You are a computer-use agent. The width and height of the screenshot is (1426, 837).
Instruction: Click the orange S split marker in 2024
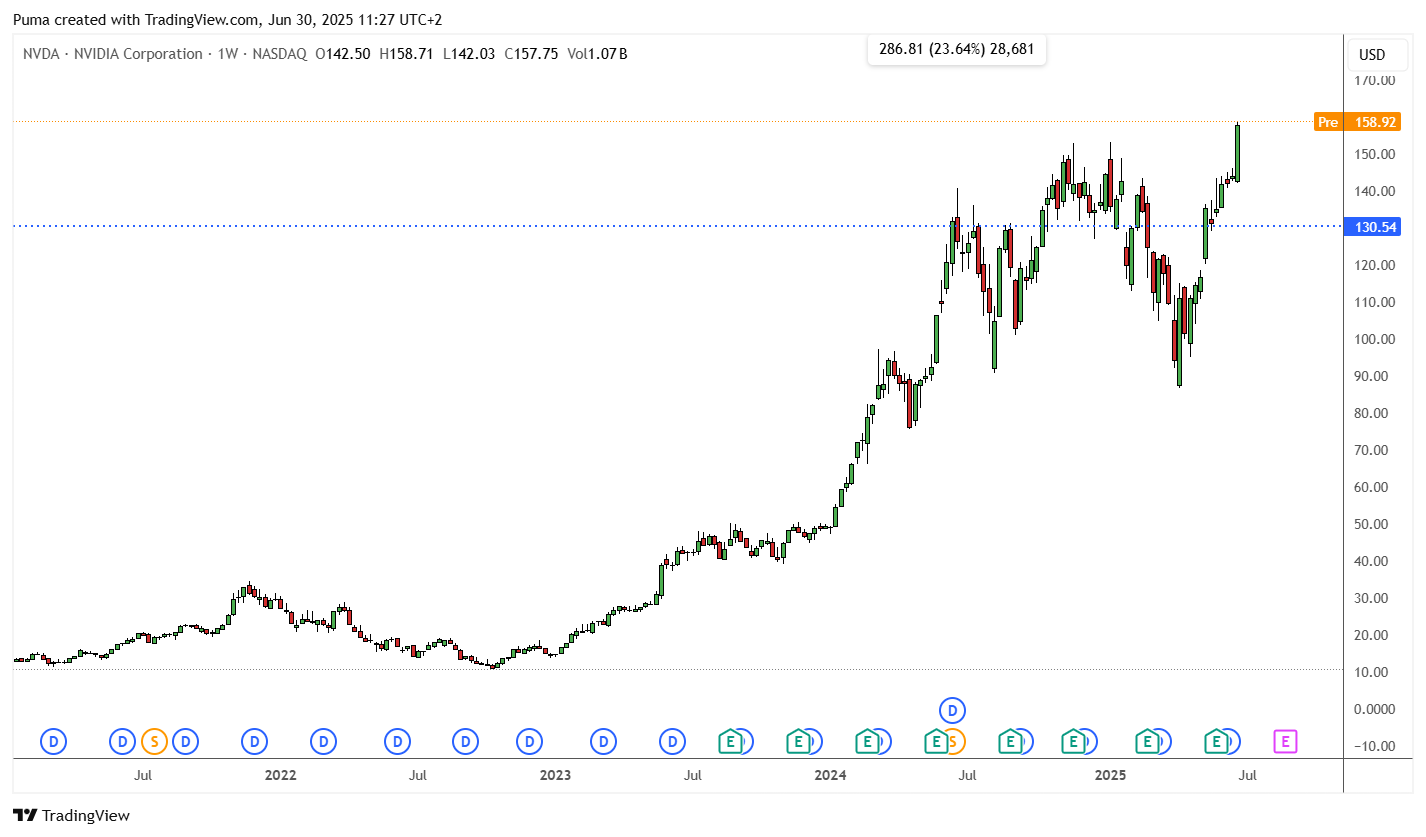(955, 742)
